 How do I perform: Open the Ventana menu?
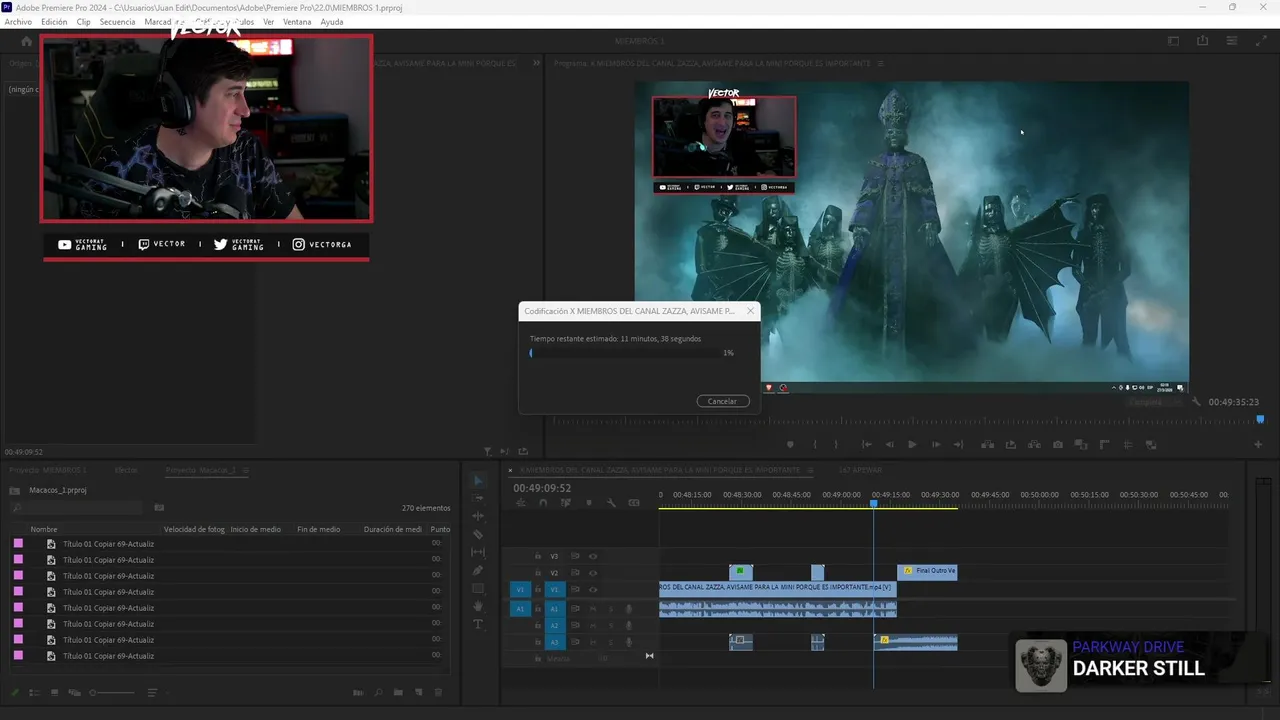click(297, 21)
